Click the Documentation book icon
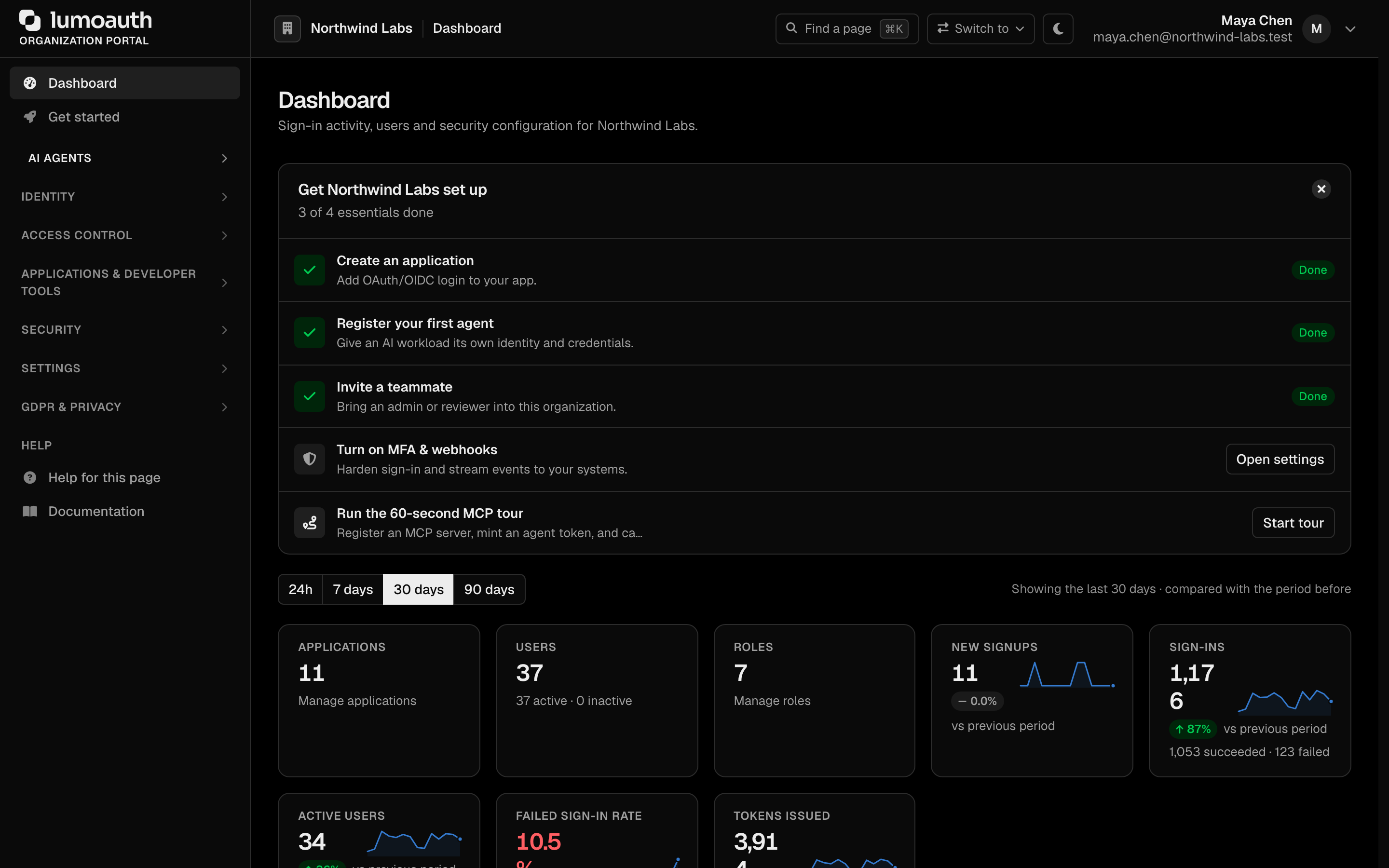The width and height of the screenshot is (1389, 868). tap(30, 512)
